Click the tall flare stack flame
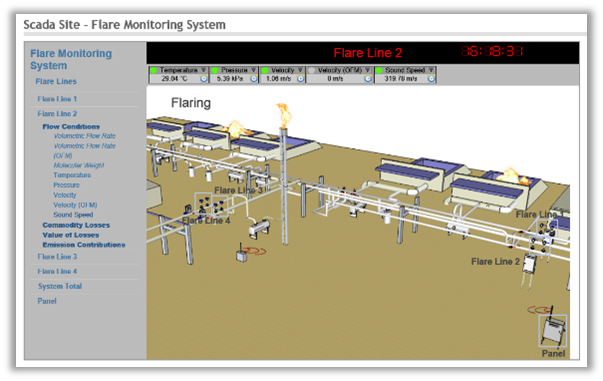The width and height of the screenshot is (603, 381). pos(284,115)
